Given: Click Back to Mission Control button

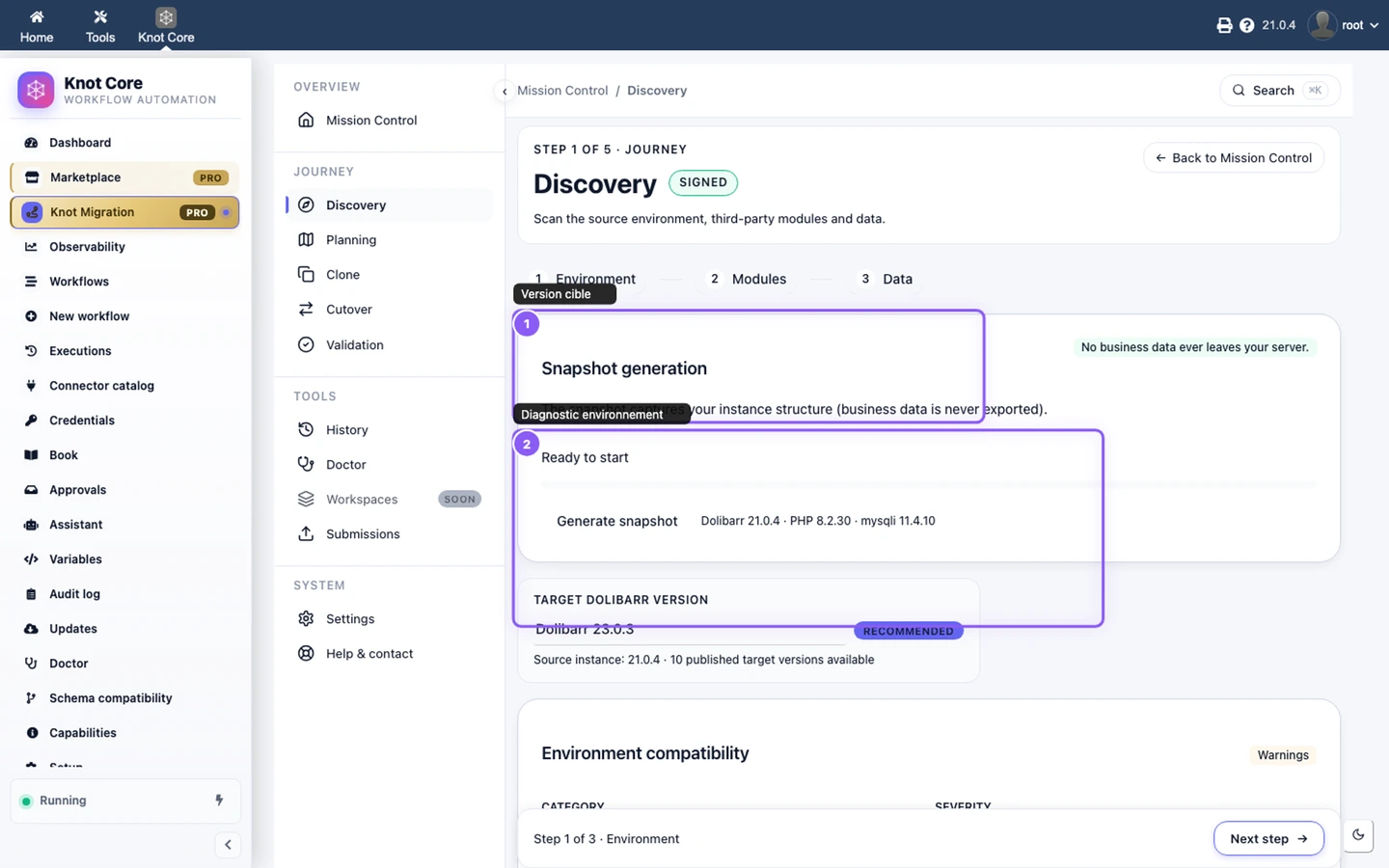Looking at the screenshot, I should pos(1234,158).
